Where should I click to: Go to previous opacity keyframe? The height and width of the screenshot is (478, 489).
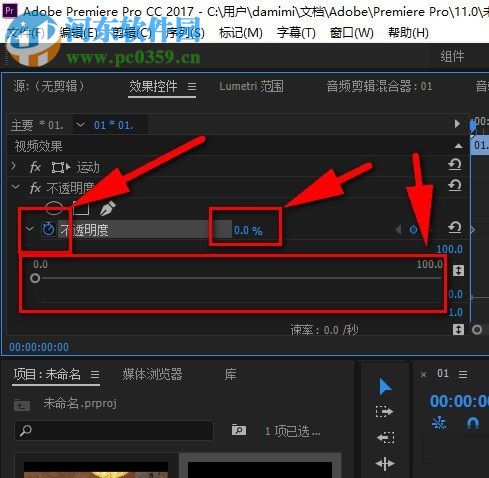tap(398, 230)
